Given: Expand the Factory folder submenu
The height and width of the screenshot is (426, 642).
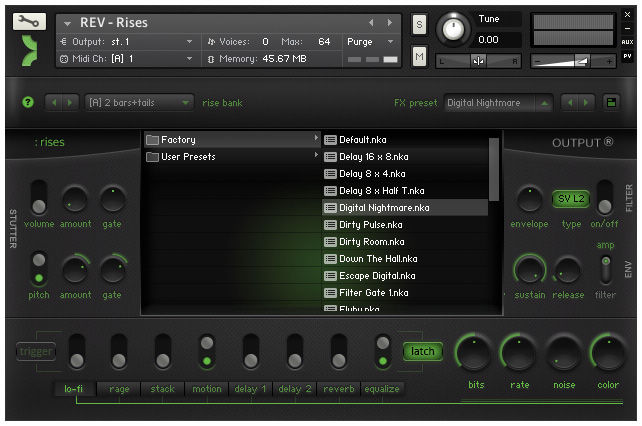Looking at the screenshot, I should [x=316, y=138].
